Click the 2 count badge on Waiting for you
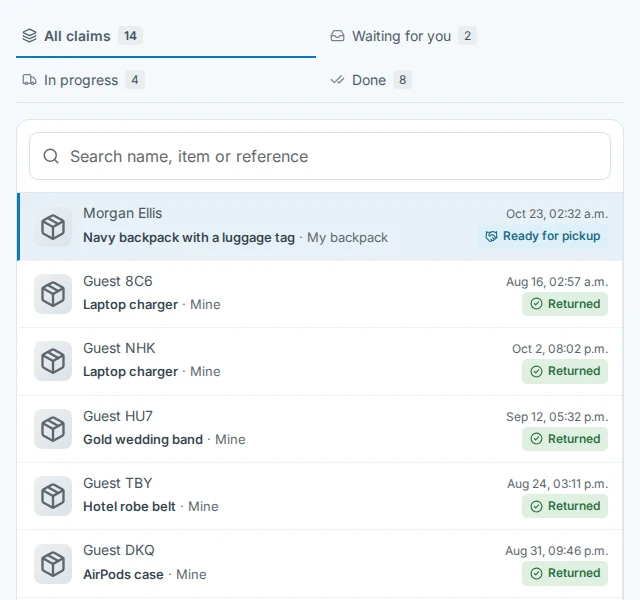Viewport: 640px width, 600px height. pos(467,36)
